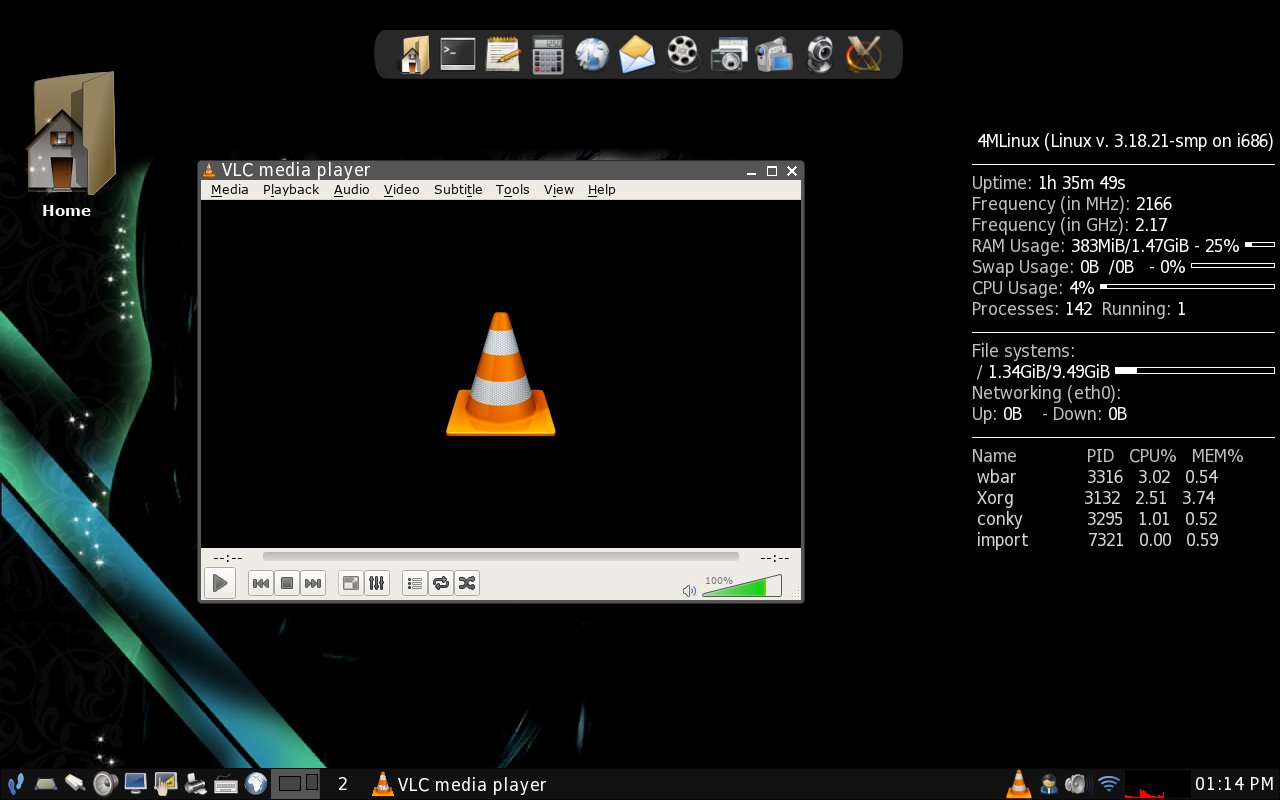Select the VLC media player taskbar entry
This screenshot has width=1280, height=800.
coord(459,784)
